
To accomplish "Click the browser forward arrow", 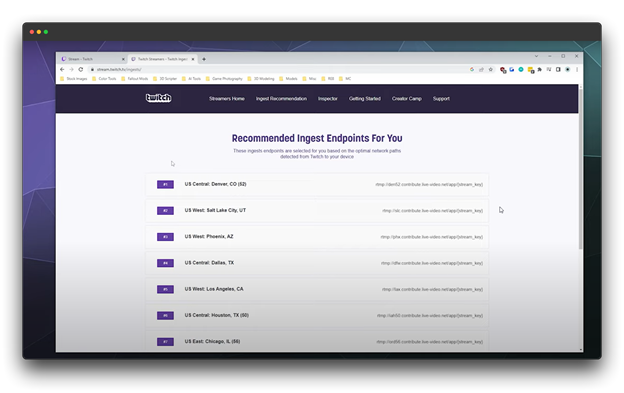I will [x=71, y=69].
